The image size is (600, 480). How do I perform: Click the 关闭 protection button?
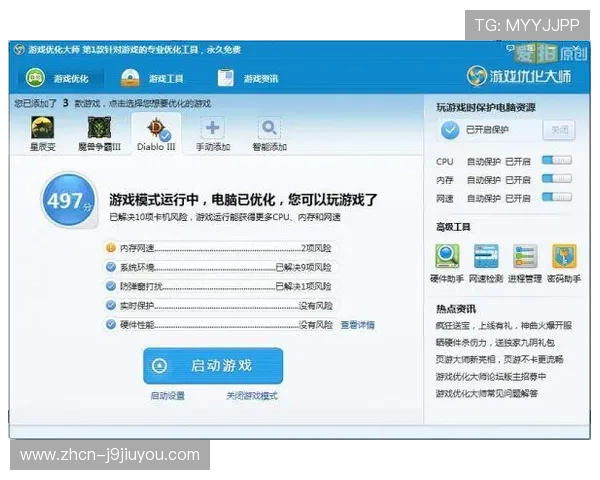tap(558, 130)
